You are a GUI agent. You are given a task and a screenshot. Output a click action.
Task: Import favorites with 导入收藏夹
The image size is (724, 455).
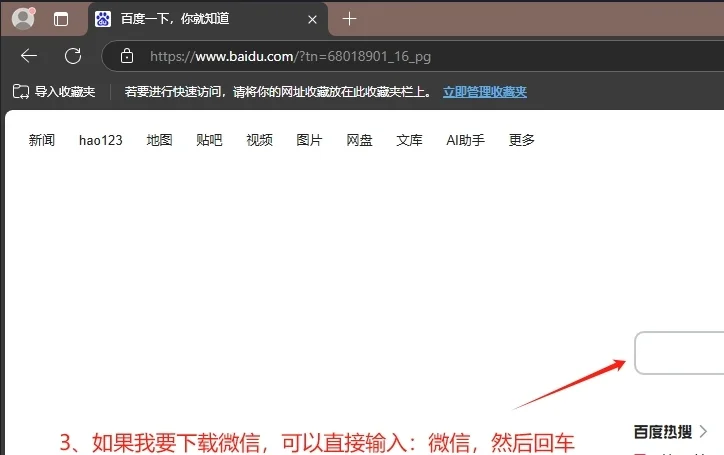(54, 91)
